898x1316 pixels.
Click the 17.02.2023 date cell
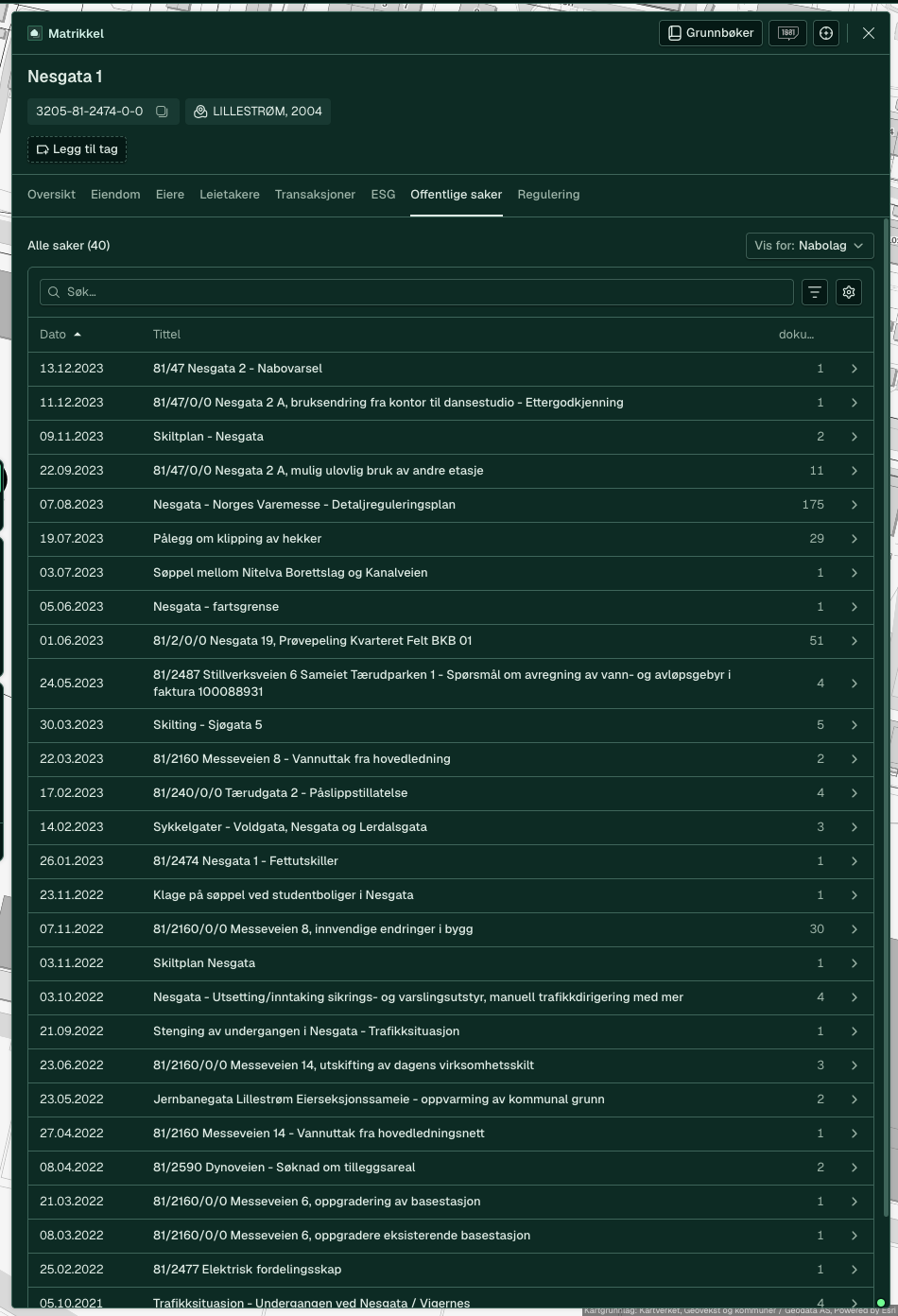tap(72, 793)
